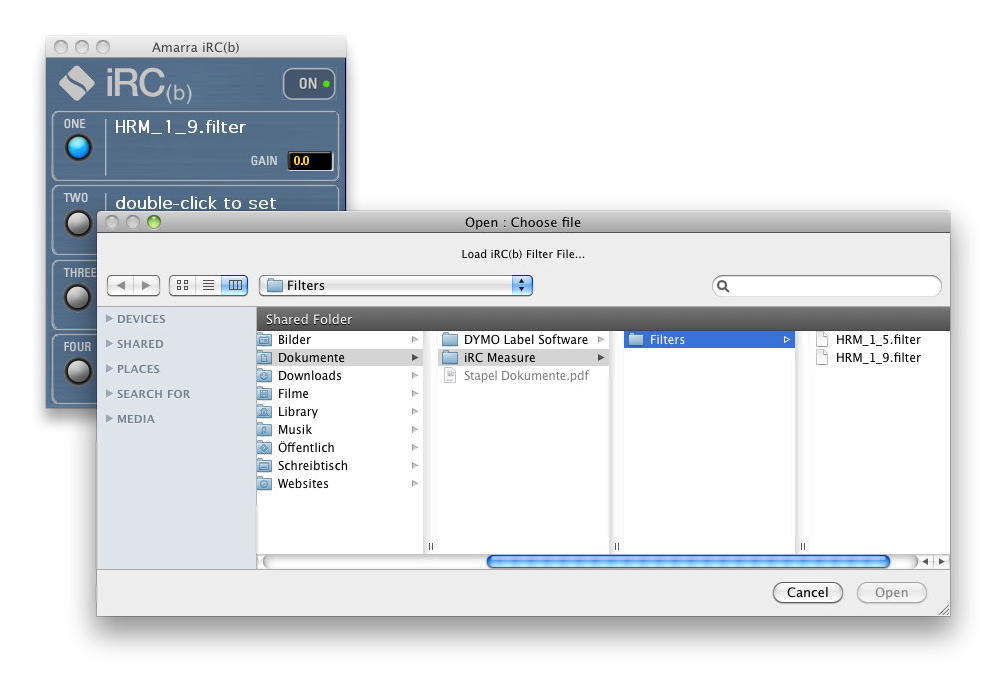
Task: Switch to list view mode
Action: (x=209, y=285)
